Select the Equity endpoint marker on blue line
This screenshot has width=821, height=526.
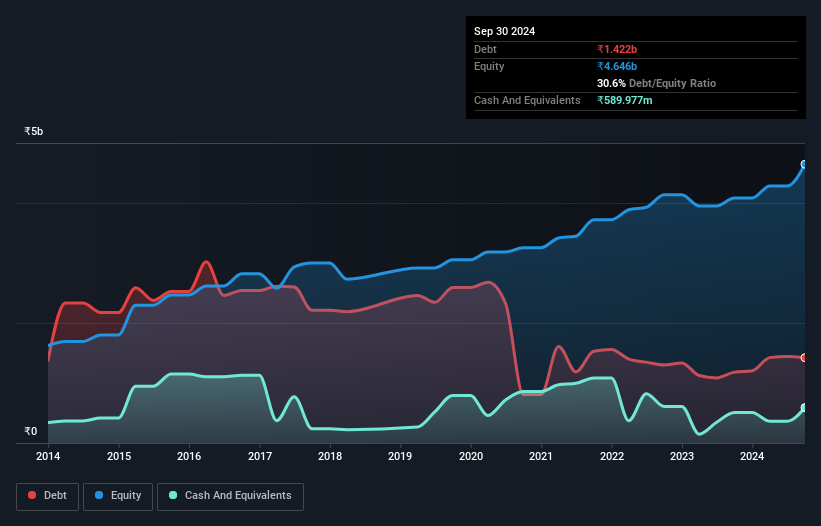tap(804, 164)
